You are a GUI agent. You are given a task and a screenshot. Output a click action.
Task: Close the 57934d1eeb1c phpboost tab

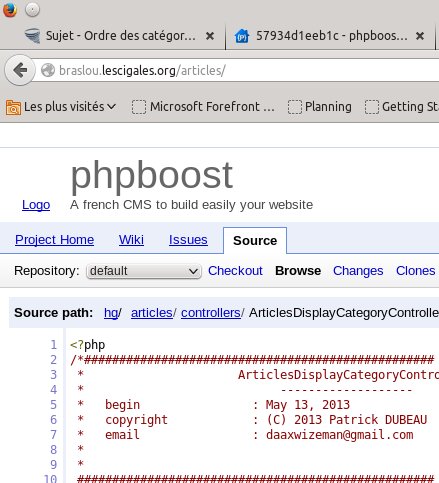tap(420, 36)
